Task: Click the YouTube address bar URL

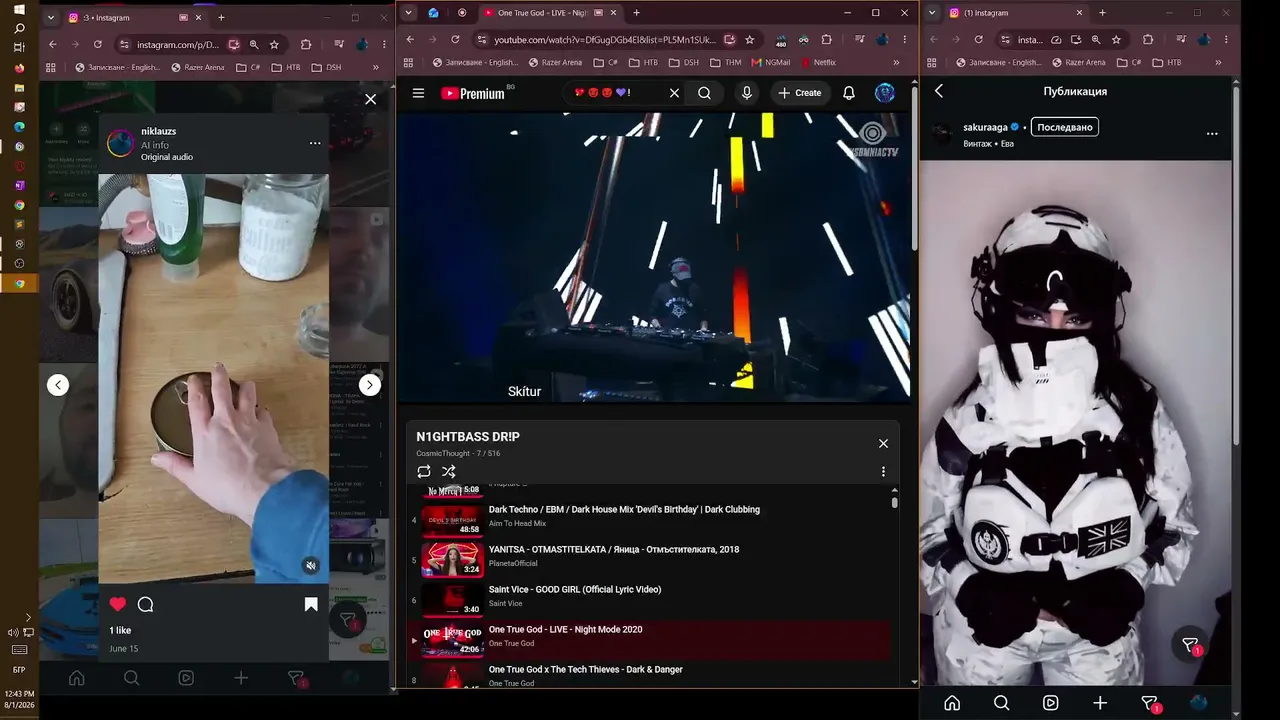Action: coord(605,40)
